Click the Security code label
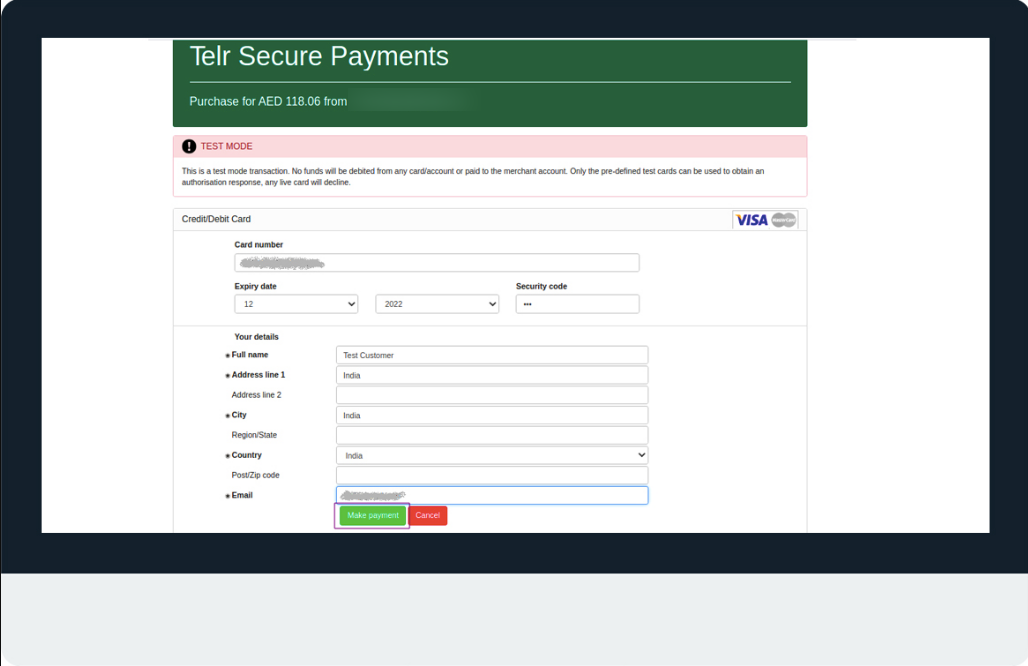The height and width of the screenshot is (666, 1028). [x=542, y=286]
